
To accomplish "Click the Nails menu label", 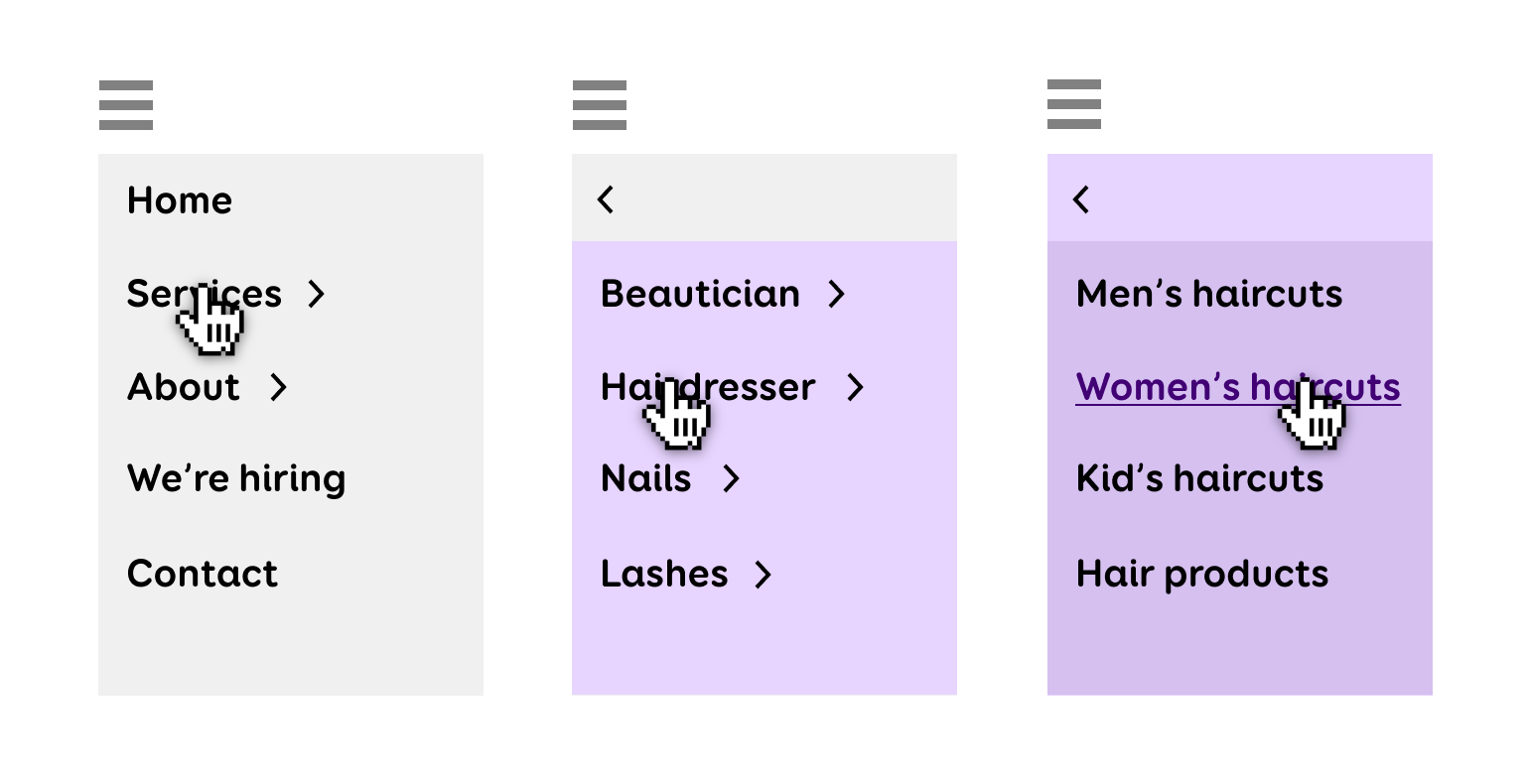I will (646, 478).
